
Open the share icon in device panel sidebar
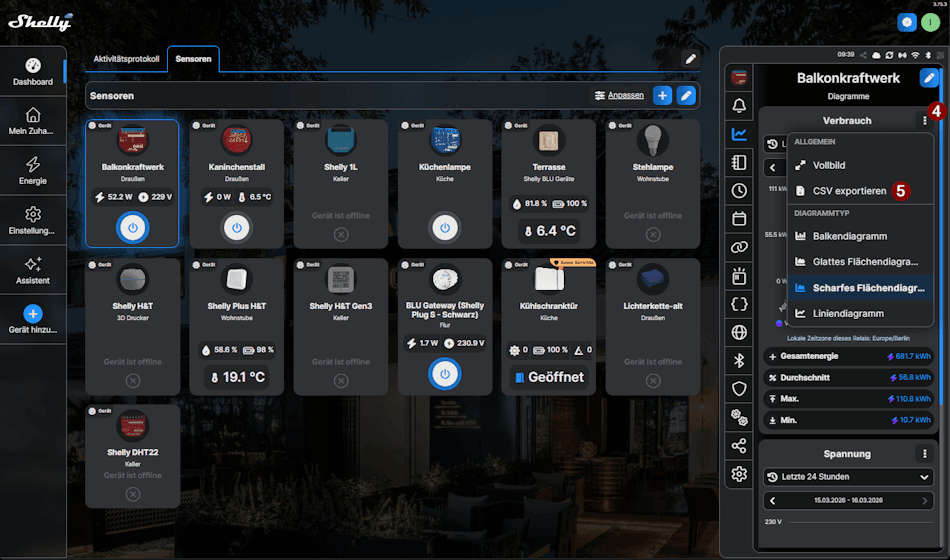[739, 445]
